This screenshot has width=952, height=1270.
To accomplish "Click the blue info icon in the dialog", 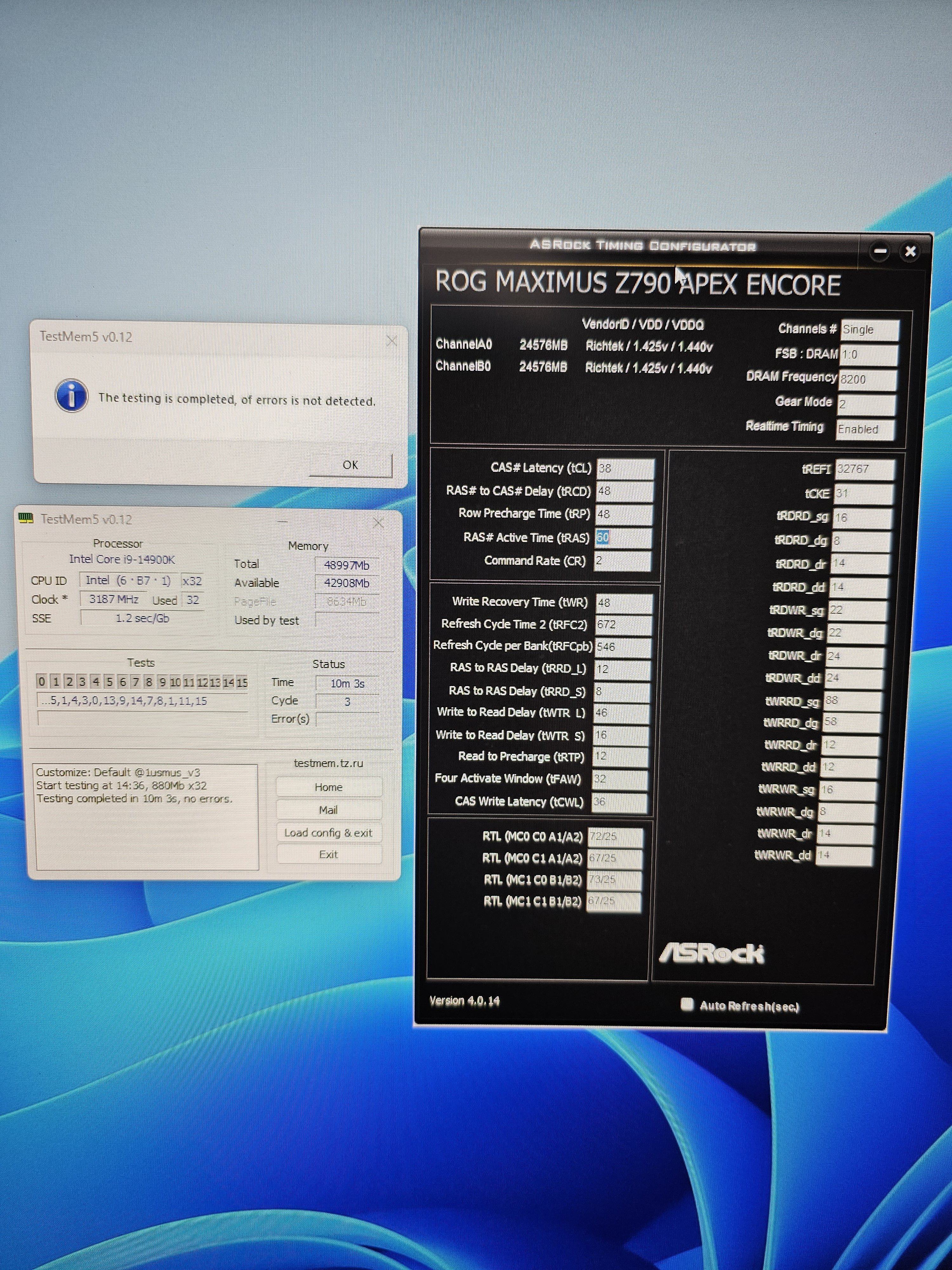I will click(71, 396).
